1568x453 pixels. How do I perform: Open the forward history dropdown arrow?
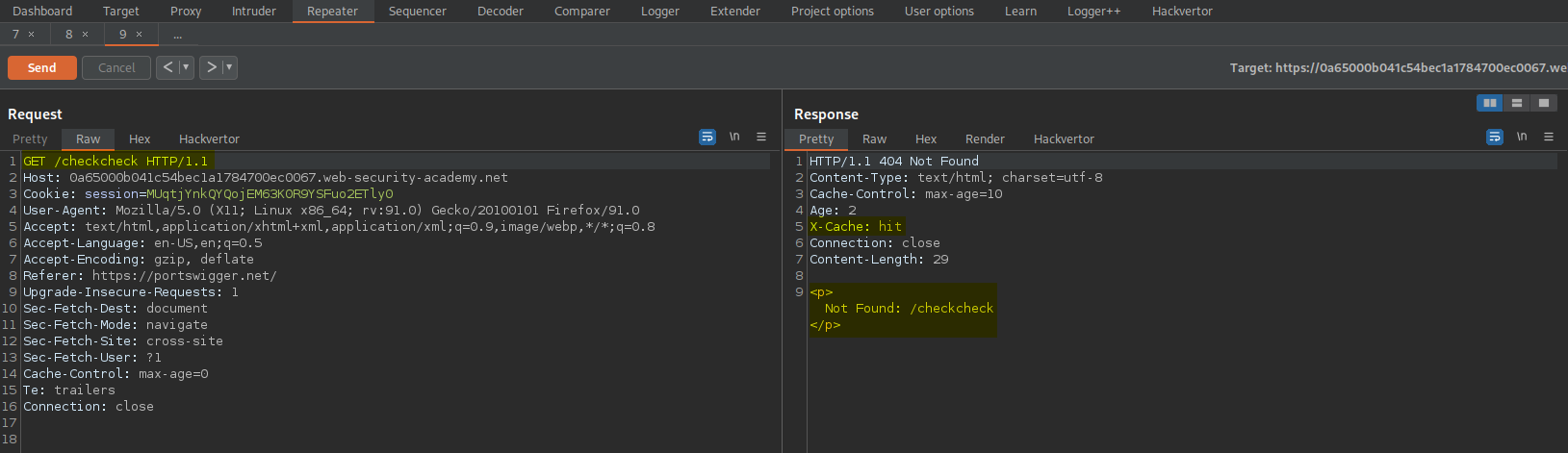229,67
